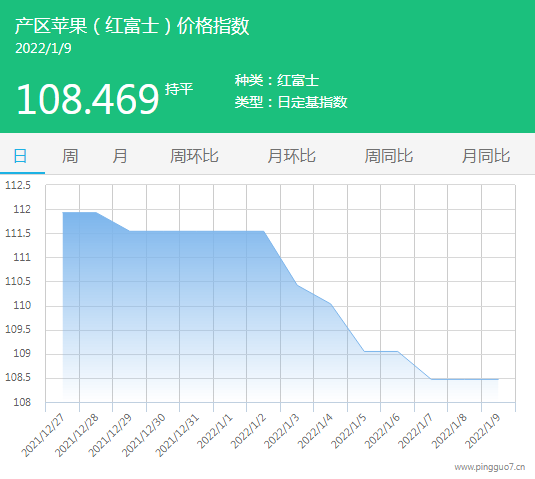The image size is (535, 479).
Task: Click the 2022/1/7 date label
Action: coord(416,431)
